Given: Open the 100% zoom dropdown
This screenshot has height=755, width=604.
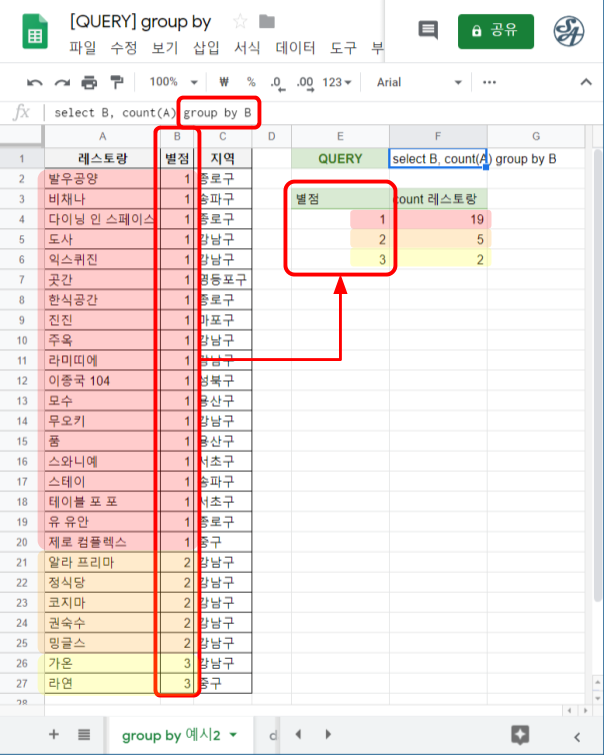Looking at the screenshot, I should (x=173, y=82).
